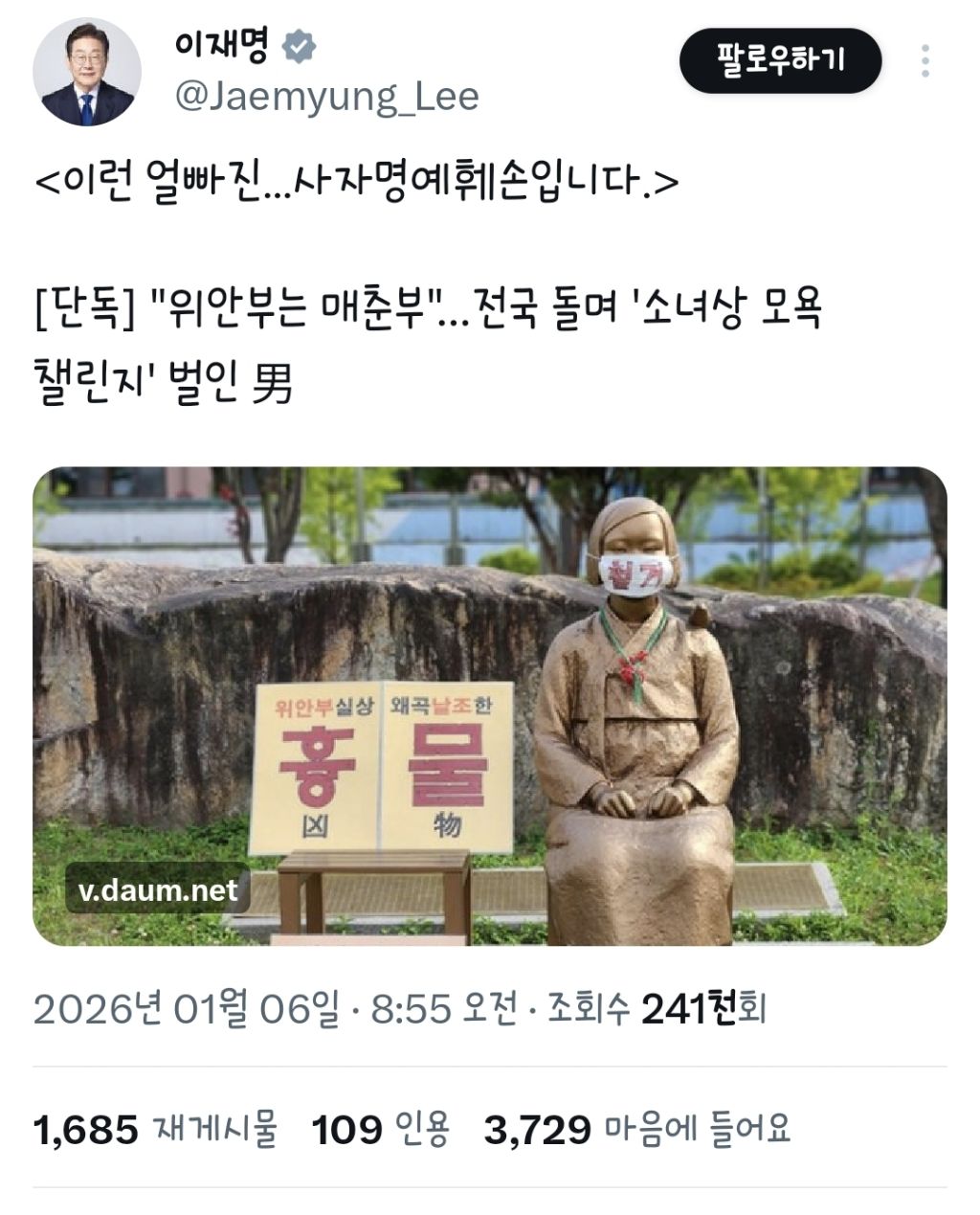Visit the @Jaemyung_Lee handle link

324,97
